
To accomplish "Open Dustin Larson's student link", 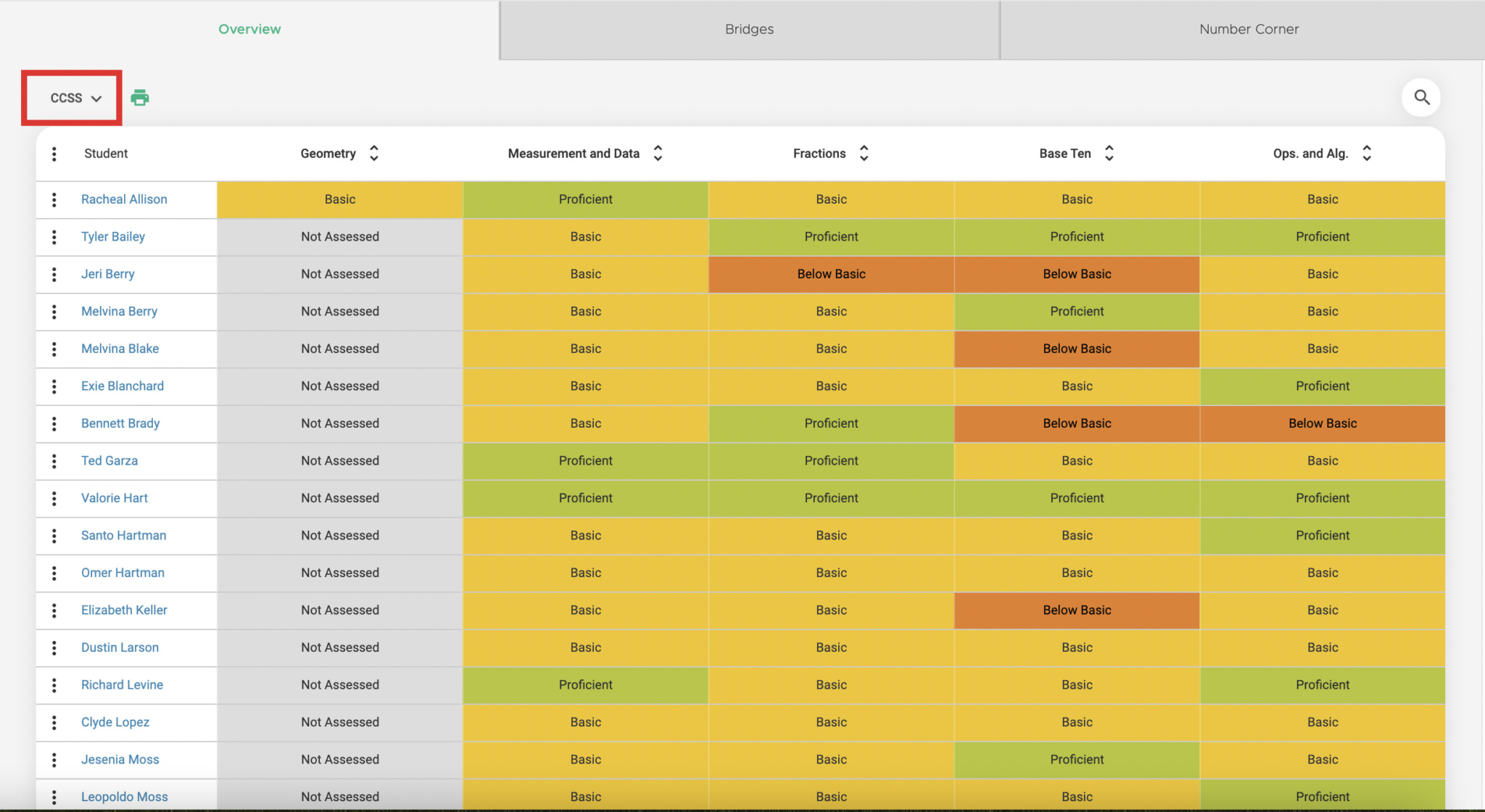I will click(120, 647).
